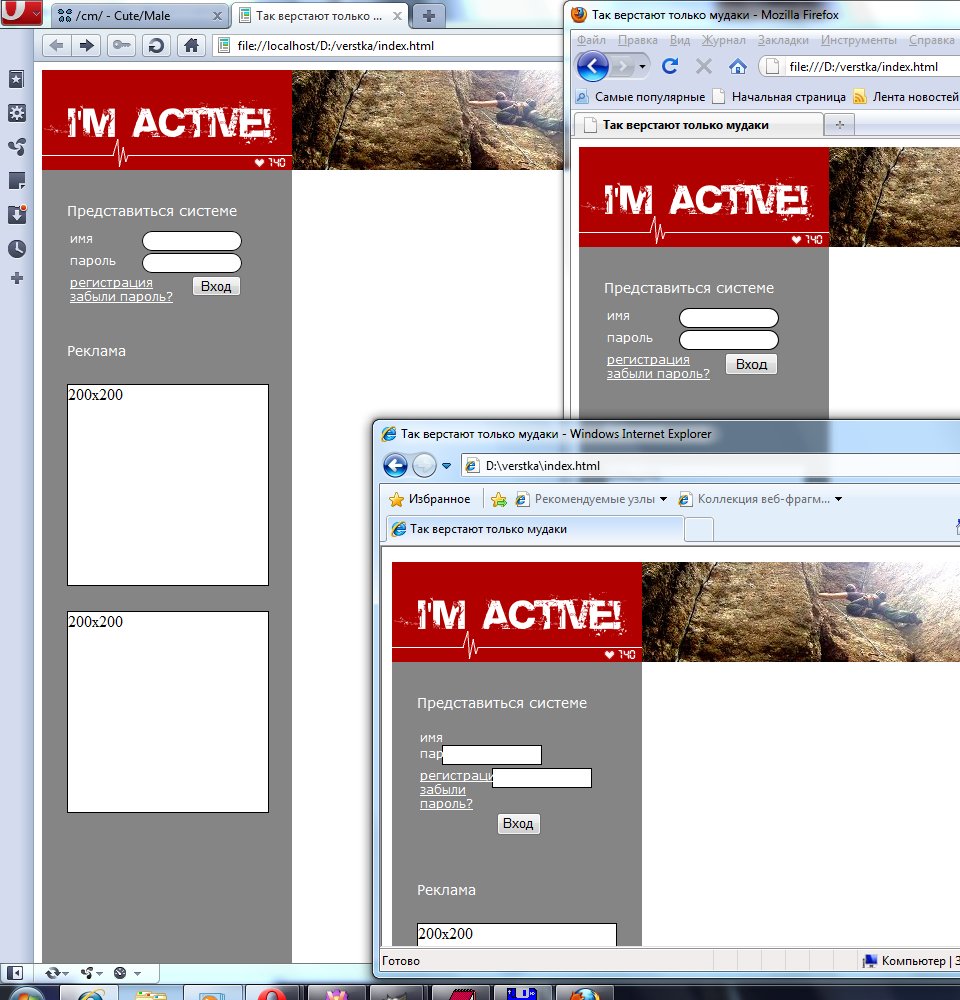Open the Инструменты menu in Firefox

point(859,40)
